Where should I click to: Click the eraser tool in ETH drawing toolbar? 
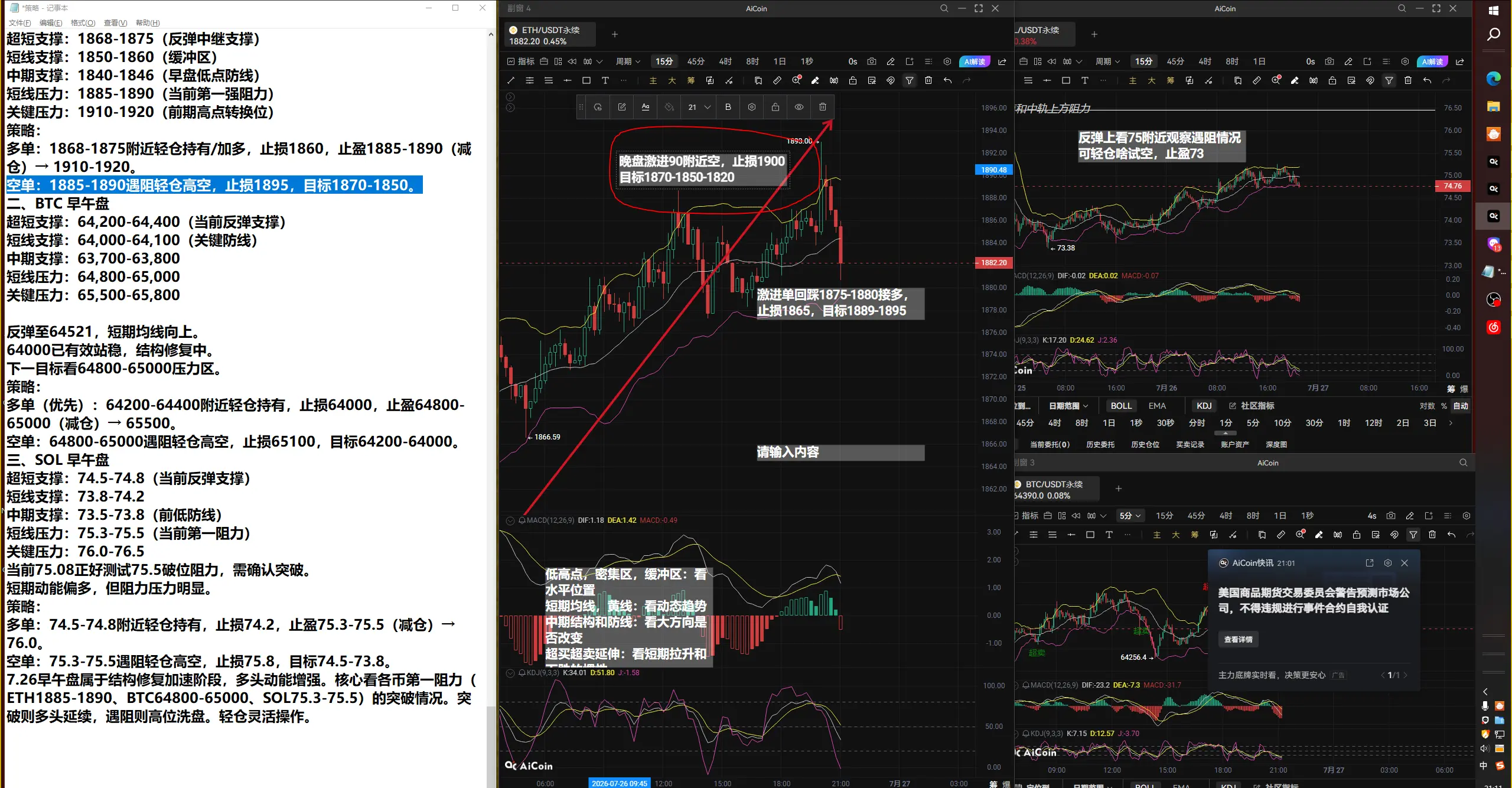(815, 80)
